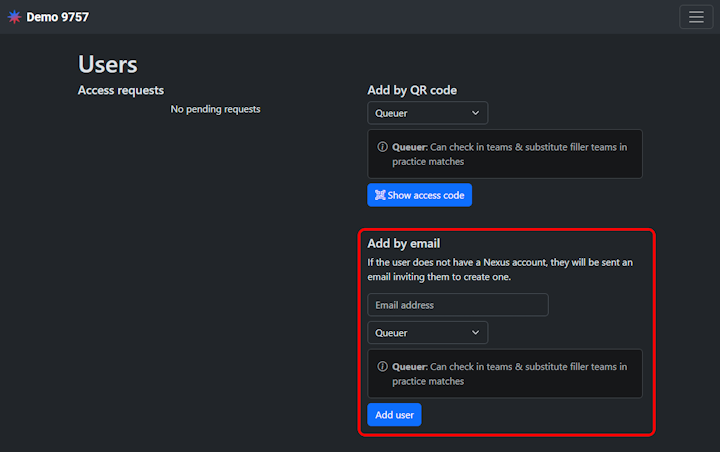
Task: Click the Add by QR code heading
Action: tap(412, 90)
